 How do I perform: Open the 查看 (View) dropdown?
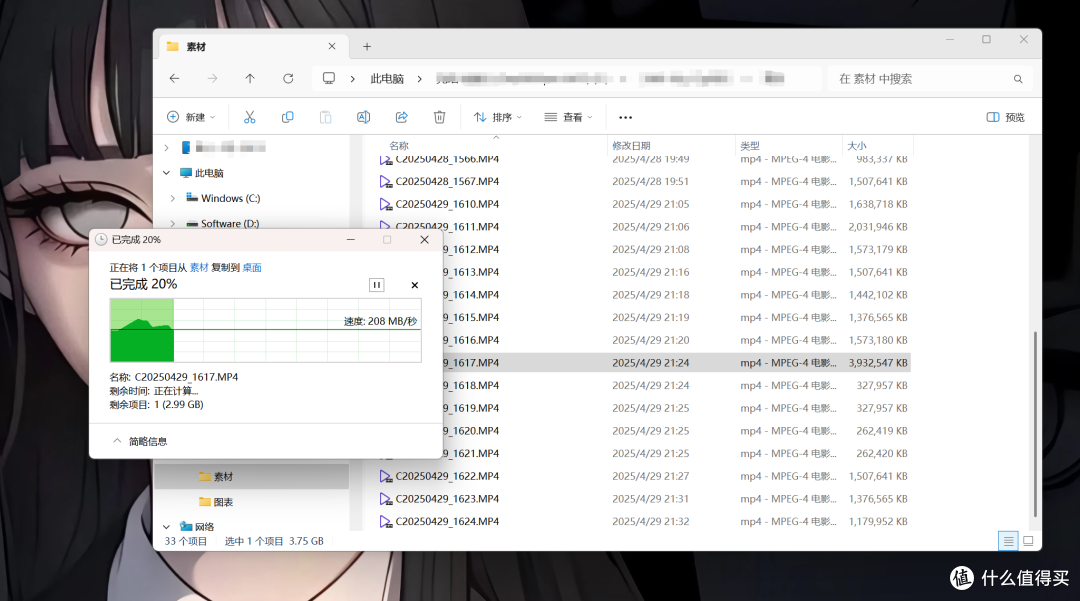click(568, 117)
